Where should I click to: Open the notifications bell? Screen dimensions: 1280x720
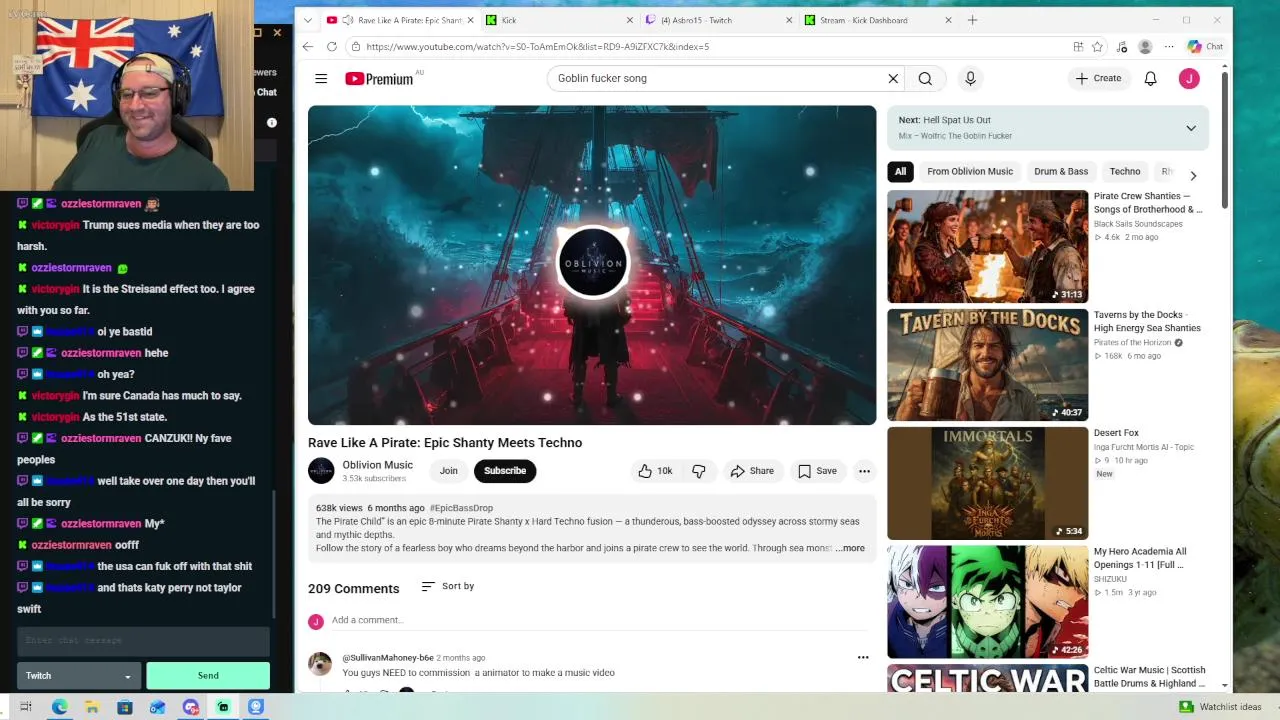coord(1150,78)
